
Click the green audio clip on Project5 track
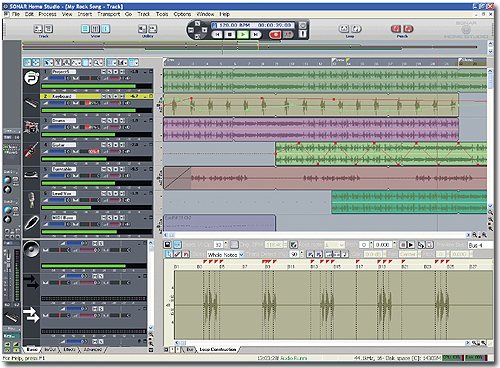pos(325,81)
